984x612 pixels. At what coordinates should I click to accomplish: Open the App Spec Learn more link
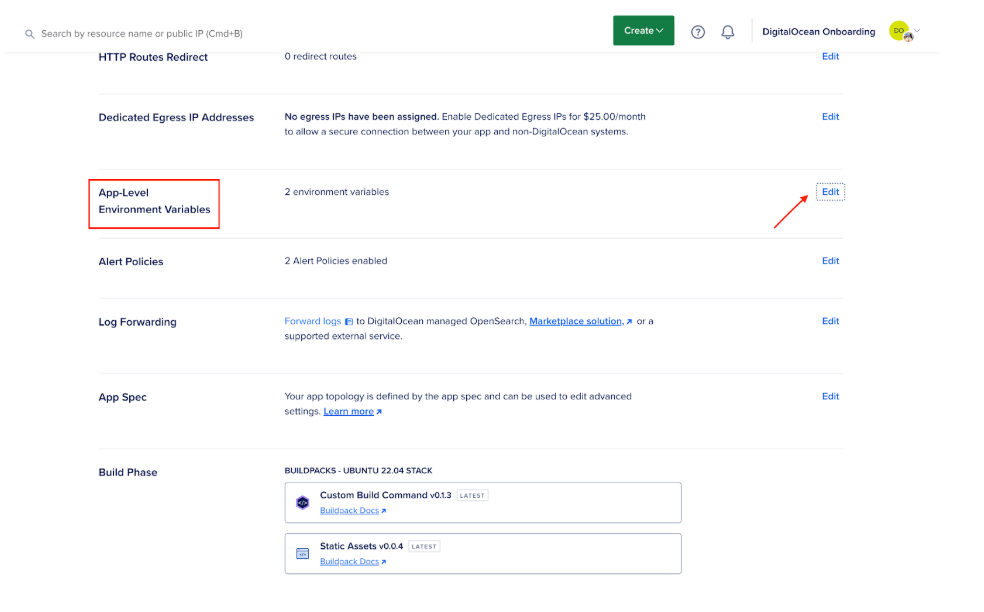pyautogui.click(x=348, y=412)
